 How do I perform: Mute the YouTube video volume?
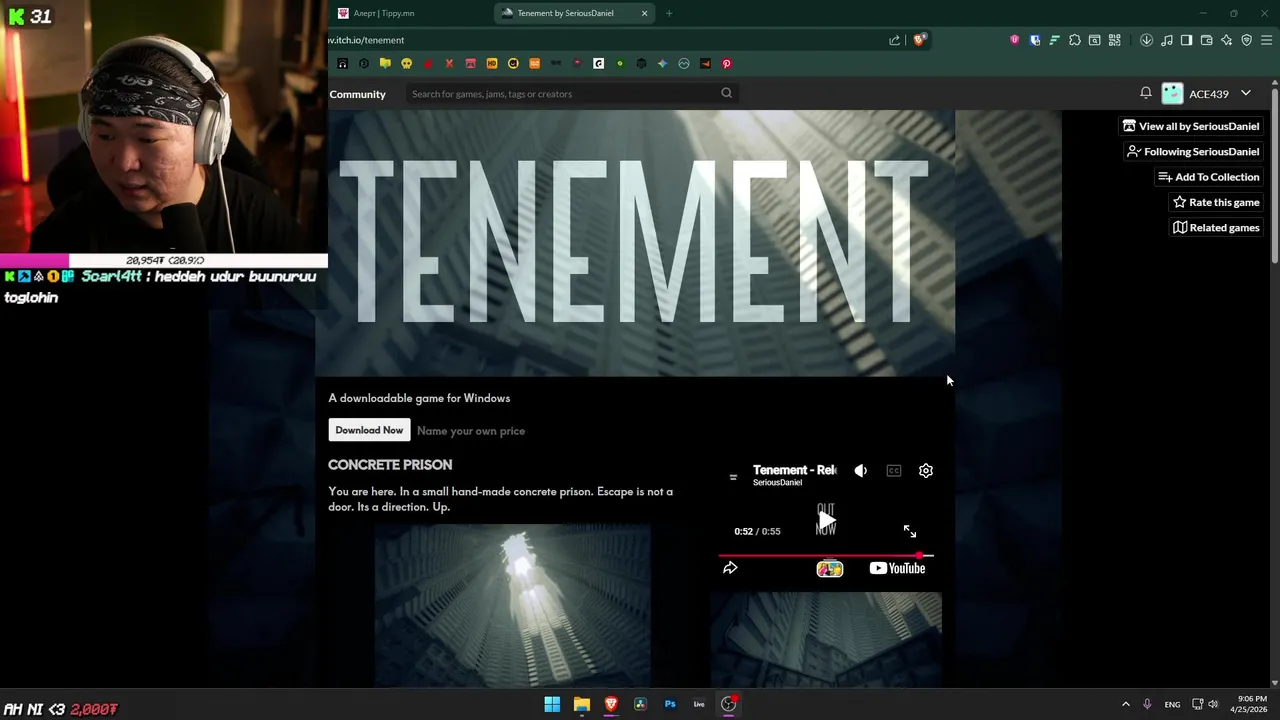tap(861, 470)
